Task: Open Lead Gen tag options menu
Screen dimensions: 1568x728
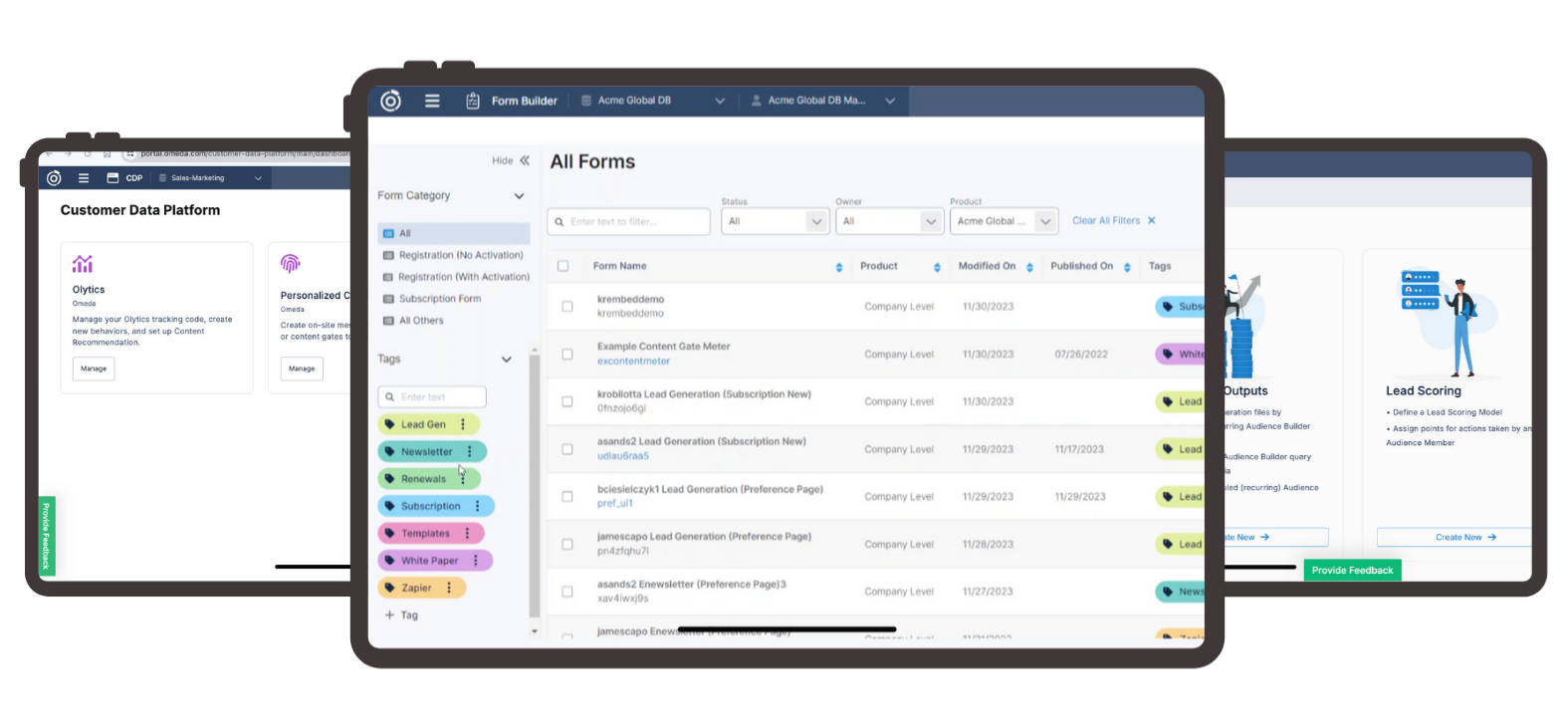Action: 463,424
